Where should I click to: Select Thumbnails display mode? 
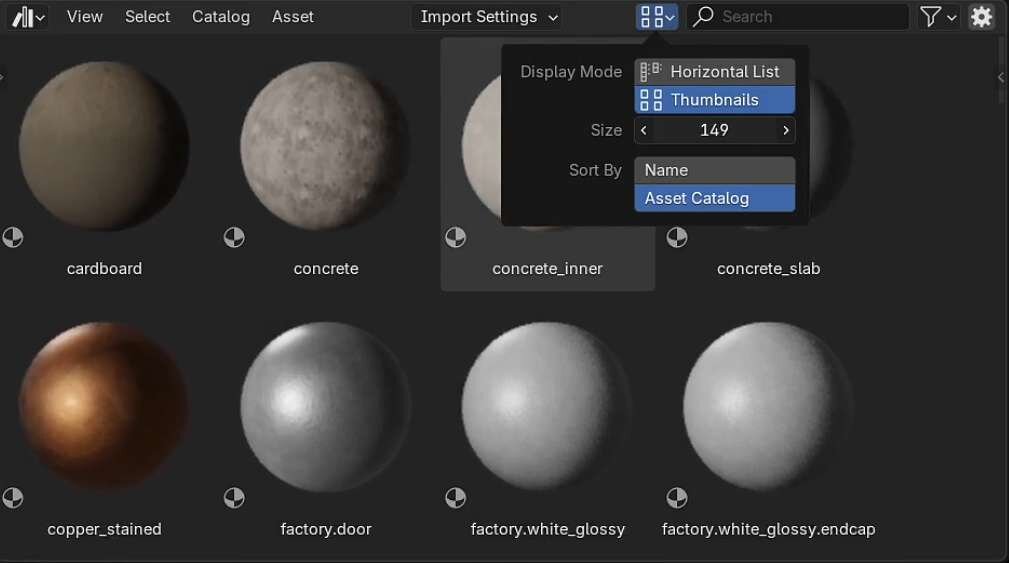click(x=714, y=100)
